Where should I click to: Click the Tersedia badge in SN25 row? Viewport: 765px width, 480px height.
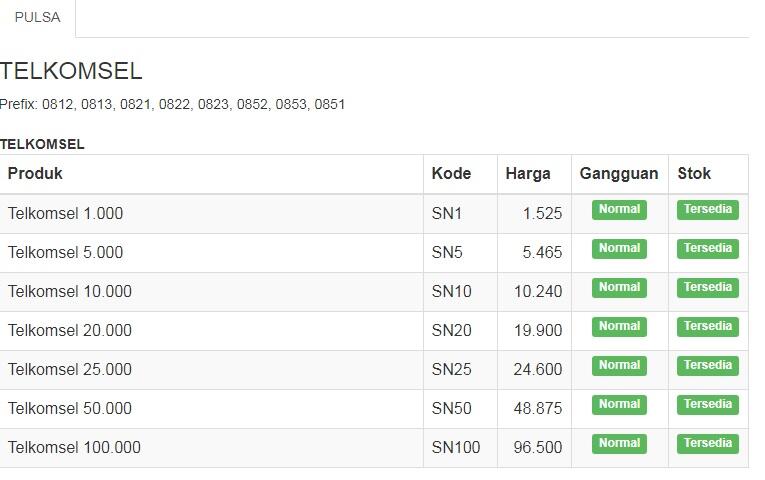pos(708,366)
